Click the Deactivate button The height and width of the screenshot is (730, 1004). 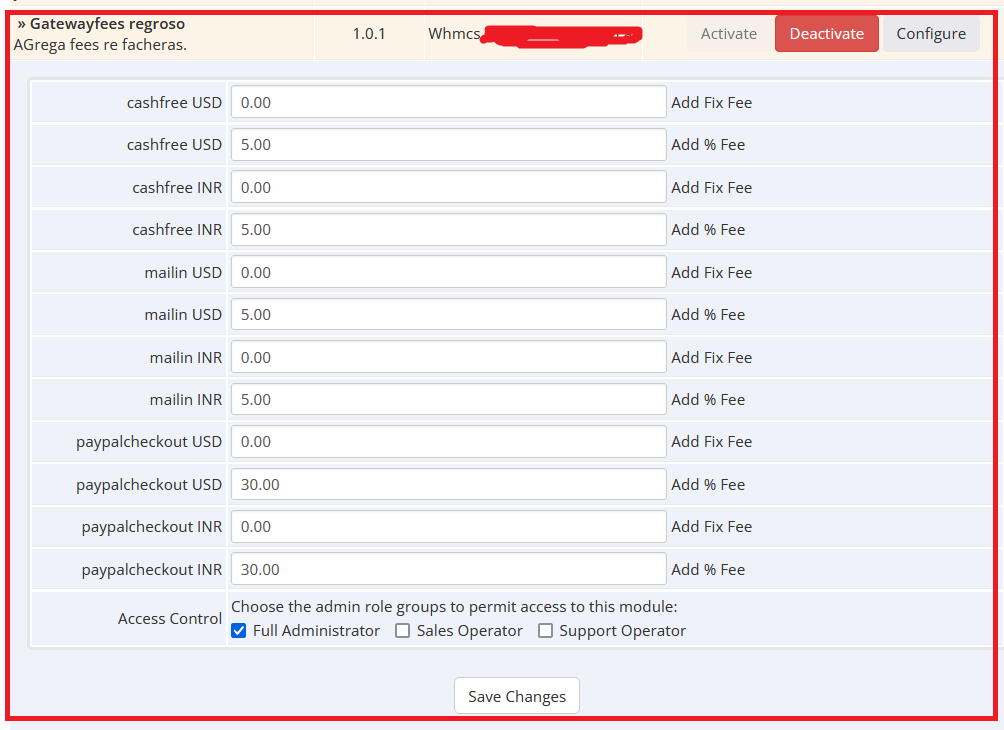pyautogui.click(x=826, y=34)
